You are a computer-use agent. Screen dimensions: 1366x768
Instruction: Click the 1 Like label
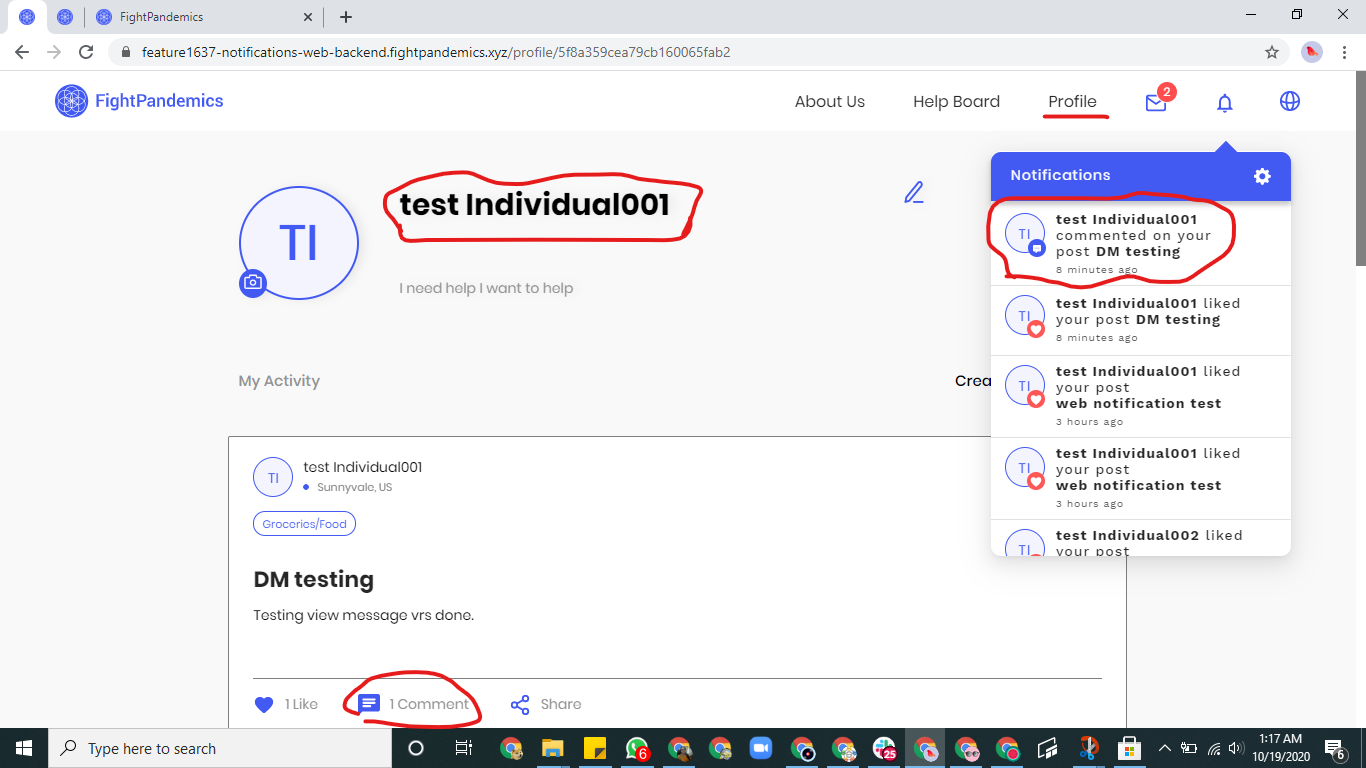pyautogui.click(x=301, y=704)
